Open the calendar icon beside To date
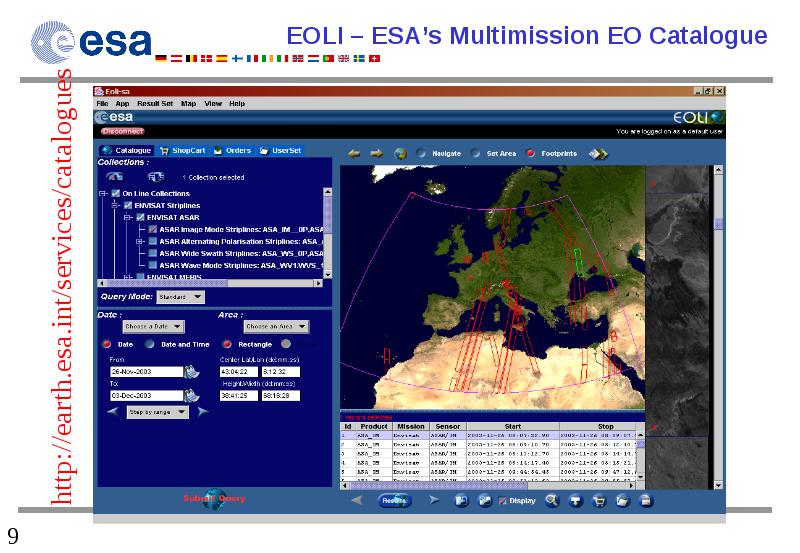800x553 pixels. 192,395
